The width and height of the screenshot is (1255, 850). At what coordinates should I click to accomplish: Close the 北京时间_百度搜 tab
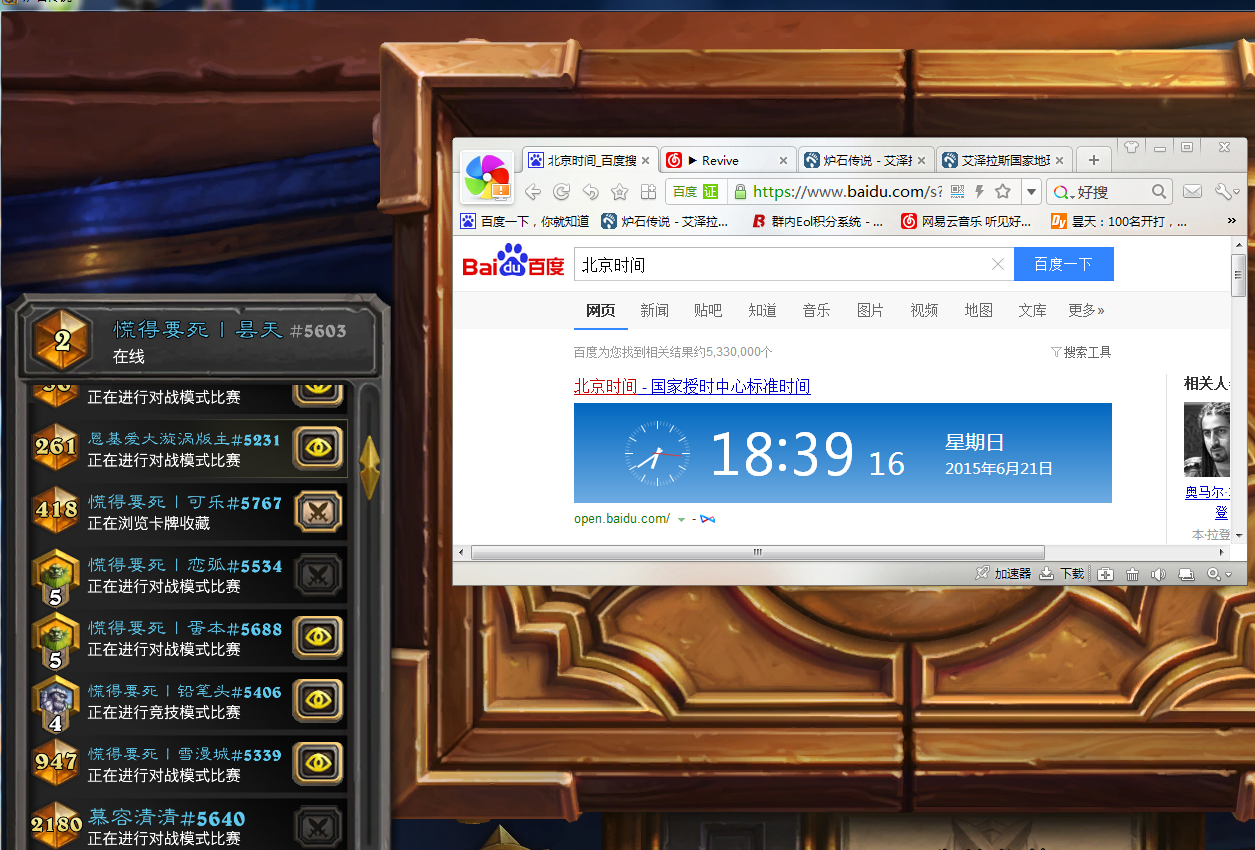645,160
